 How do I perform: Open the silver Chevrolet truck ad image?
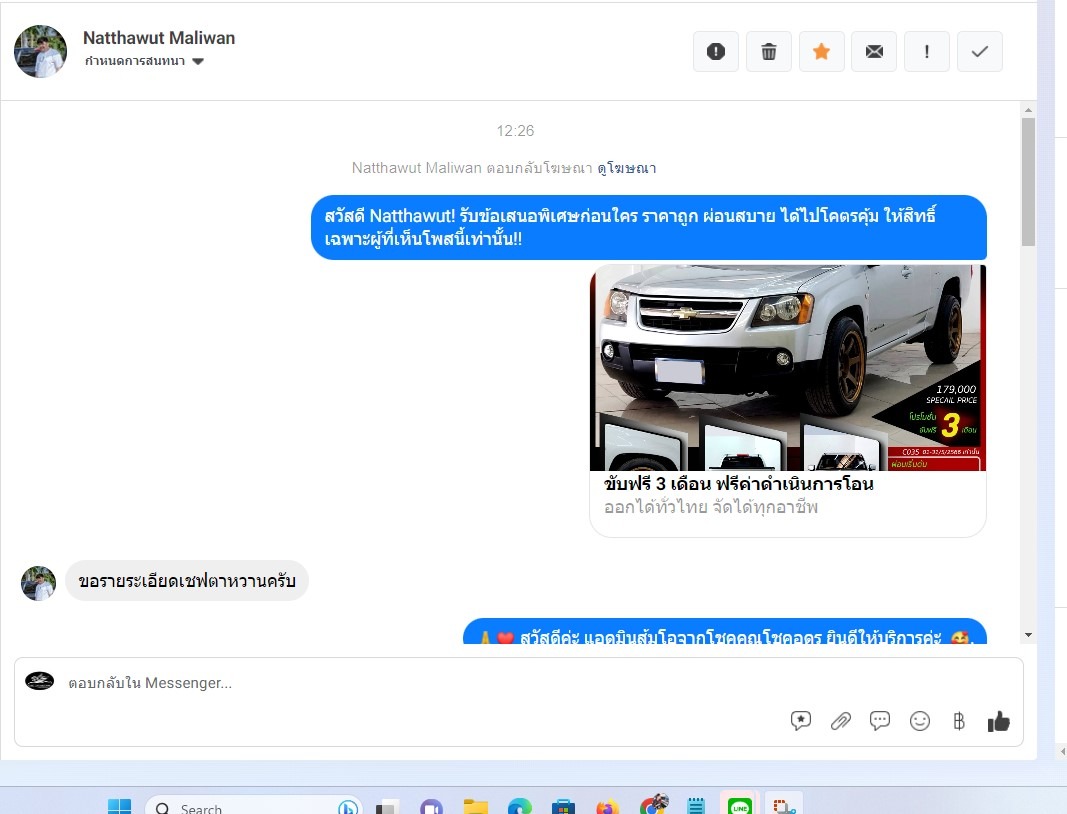(788, 367)
